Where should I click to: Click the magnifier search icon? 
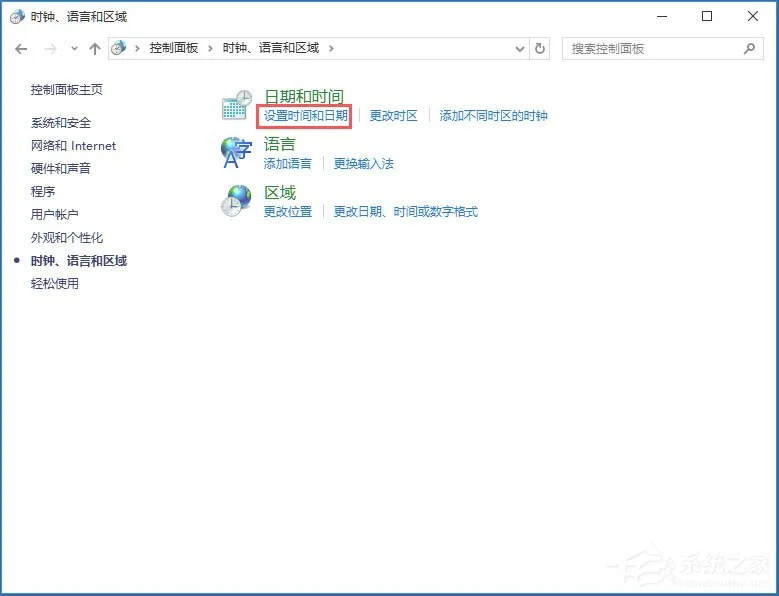pyautogui.click(x=749, y=48)
